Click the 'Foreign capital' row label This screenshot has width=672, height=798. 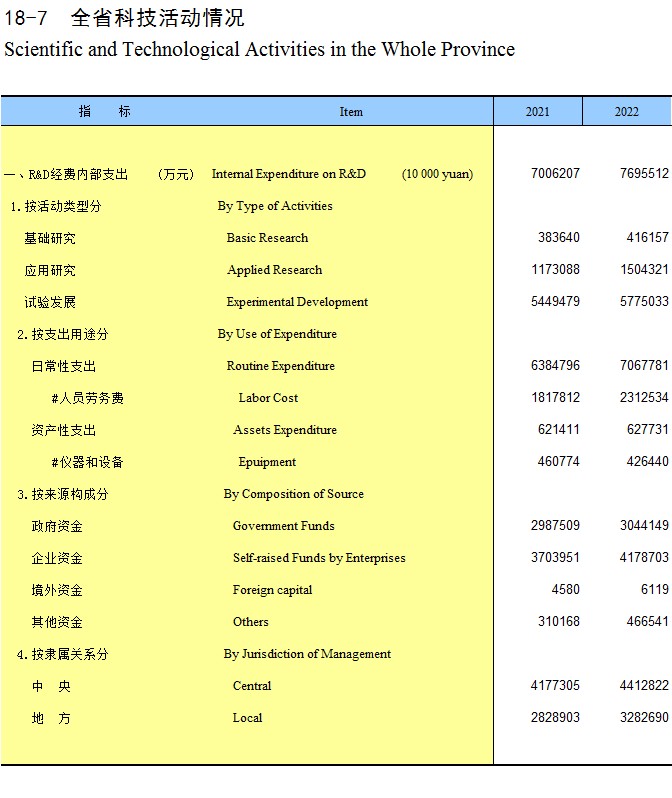coord(272,590)
